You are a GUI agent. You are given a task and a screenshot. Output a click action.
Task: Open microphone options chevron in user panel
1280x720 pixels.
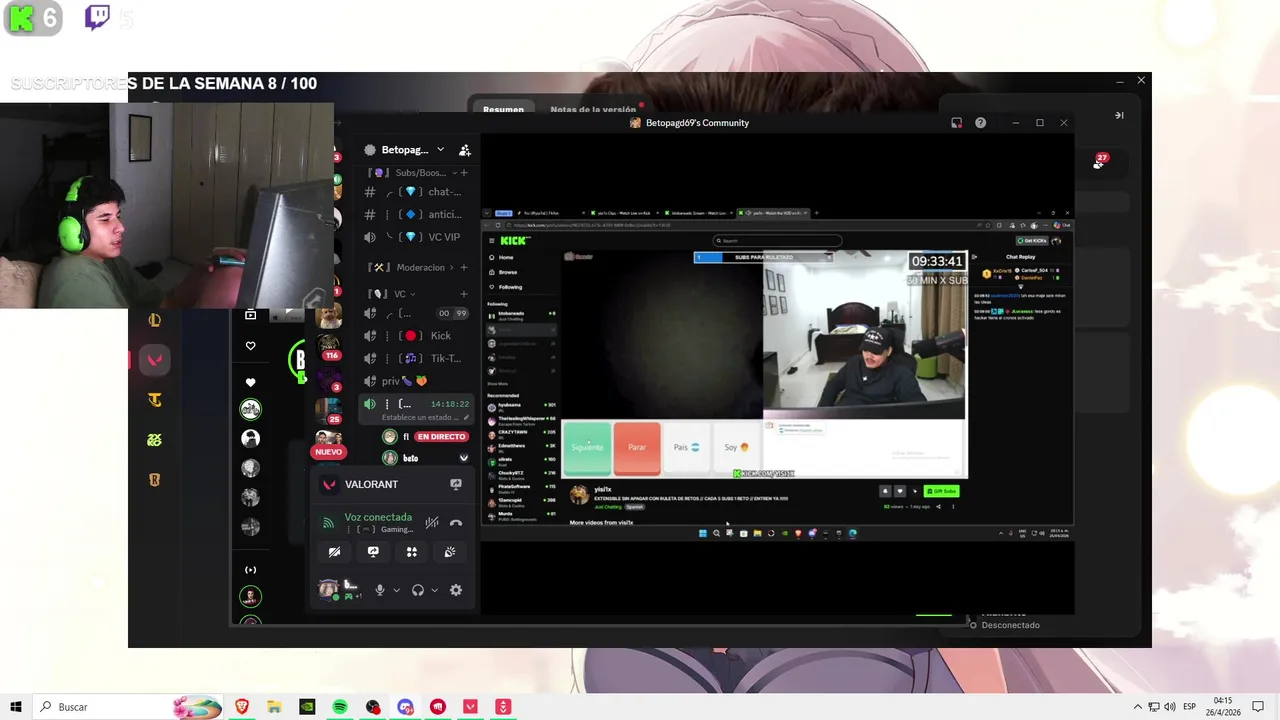(396, 590)
